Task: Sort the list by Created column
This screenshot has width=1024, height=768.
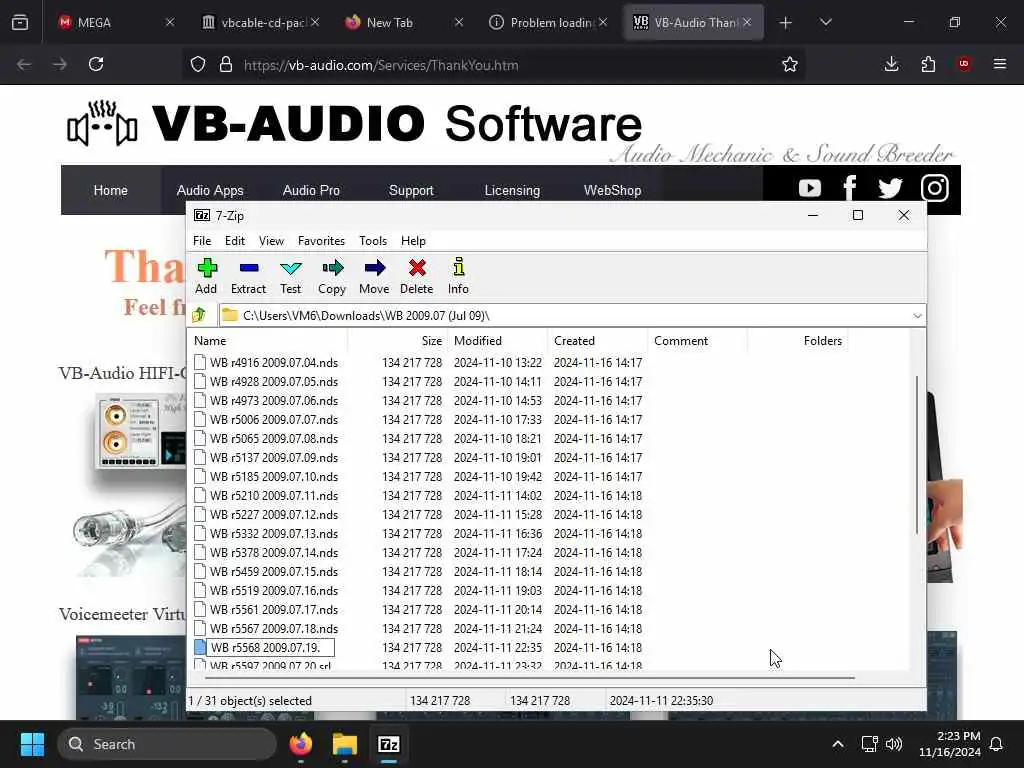Action: [x=598, y=341]
